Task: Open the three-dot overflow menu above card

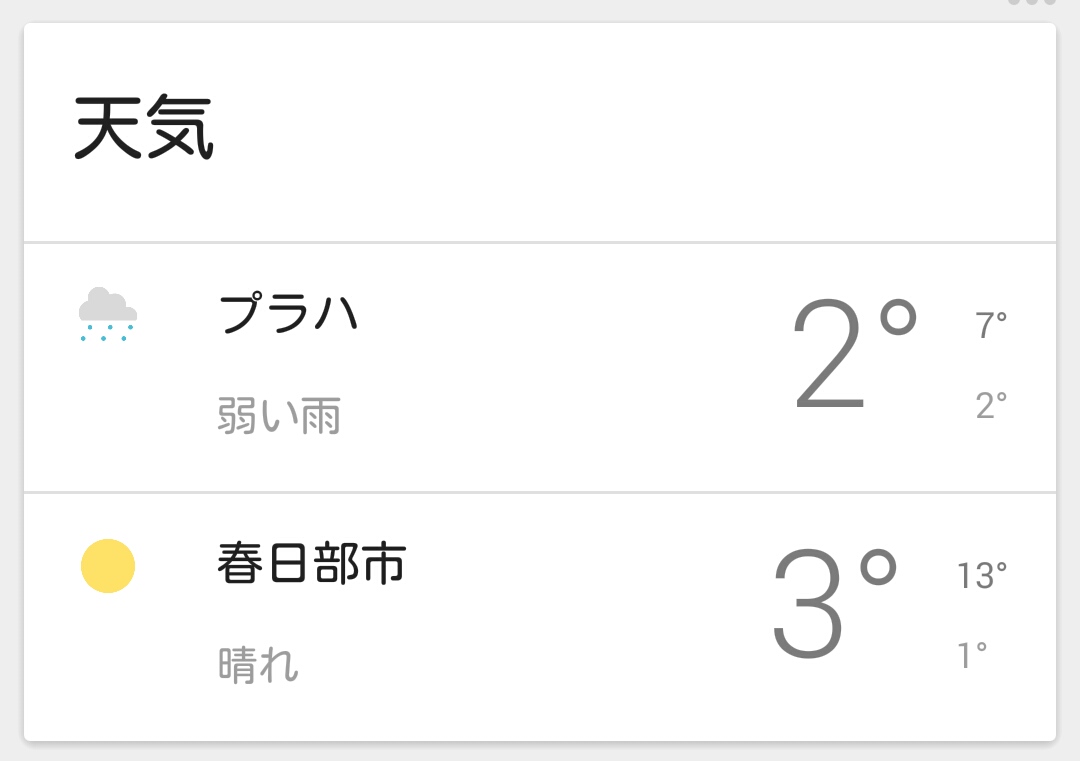Action: coord(1031,3)
